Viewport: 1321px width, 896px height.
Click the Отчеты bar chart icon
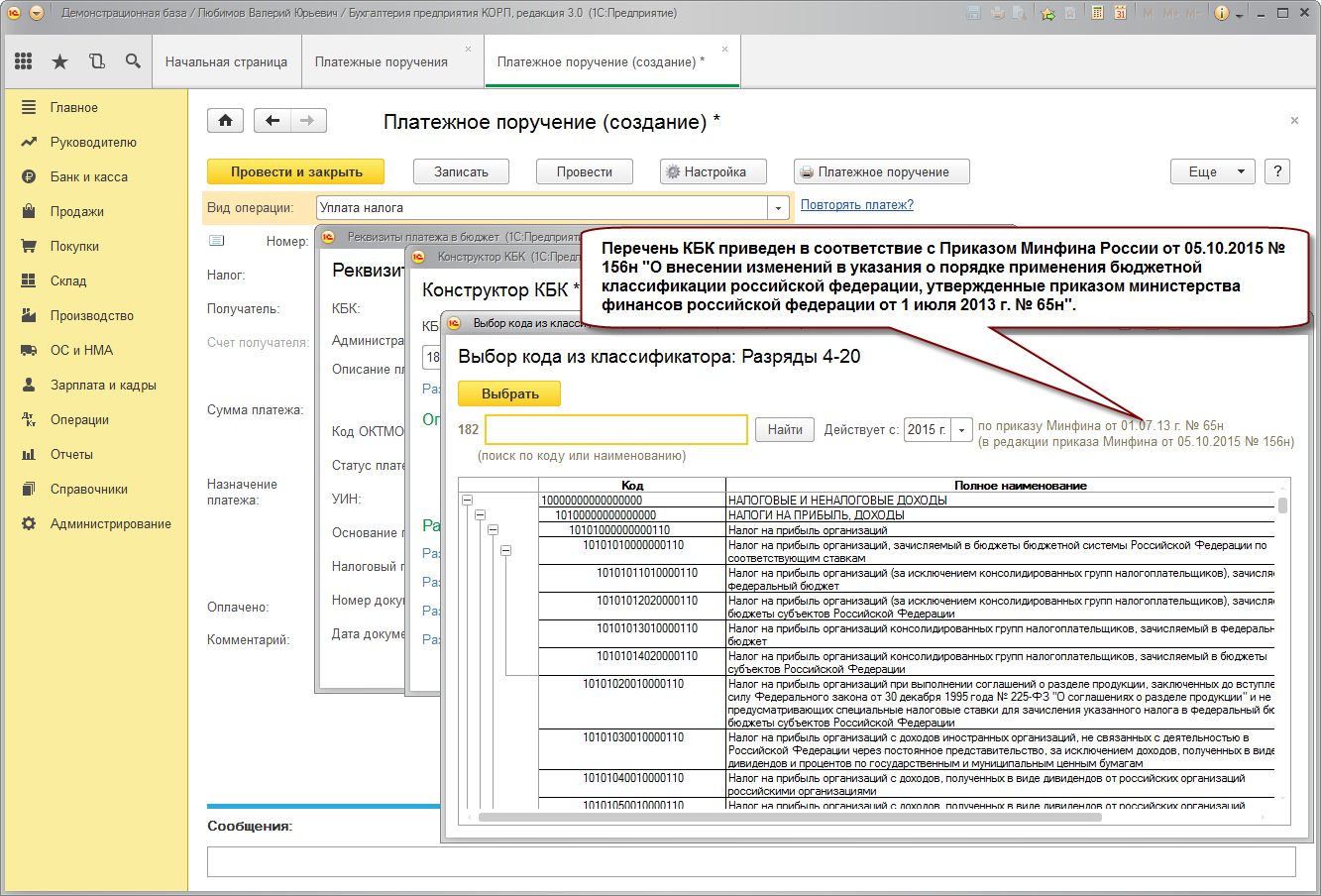point(29,454)
